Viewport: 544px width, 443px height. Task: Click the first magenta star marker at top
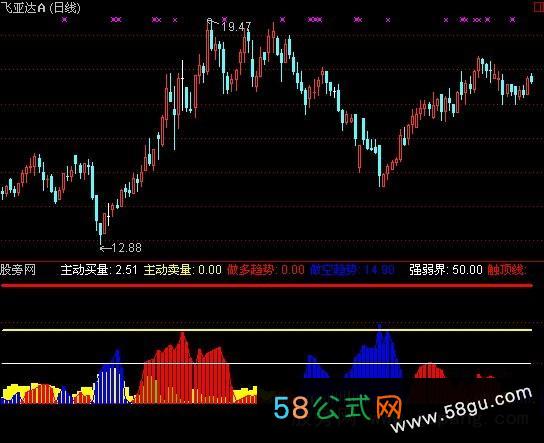click(x=65, y=20)
